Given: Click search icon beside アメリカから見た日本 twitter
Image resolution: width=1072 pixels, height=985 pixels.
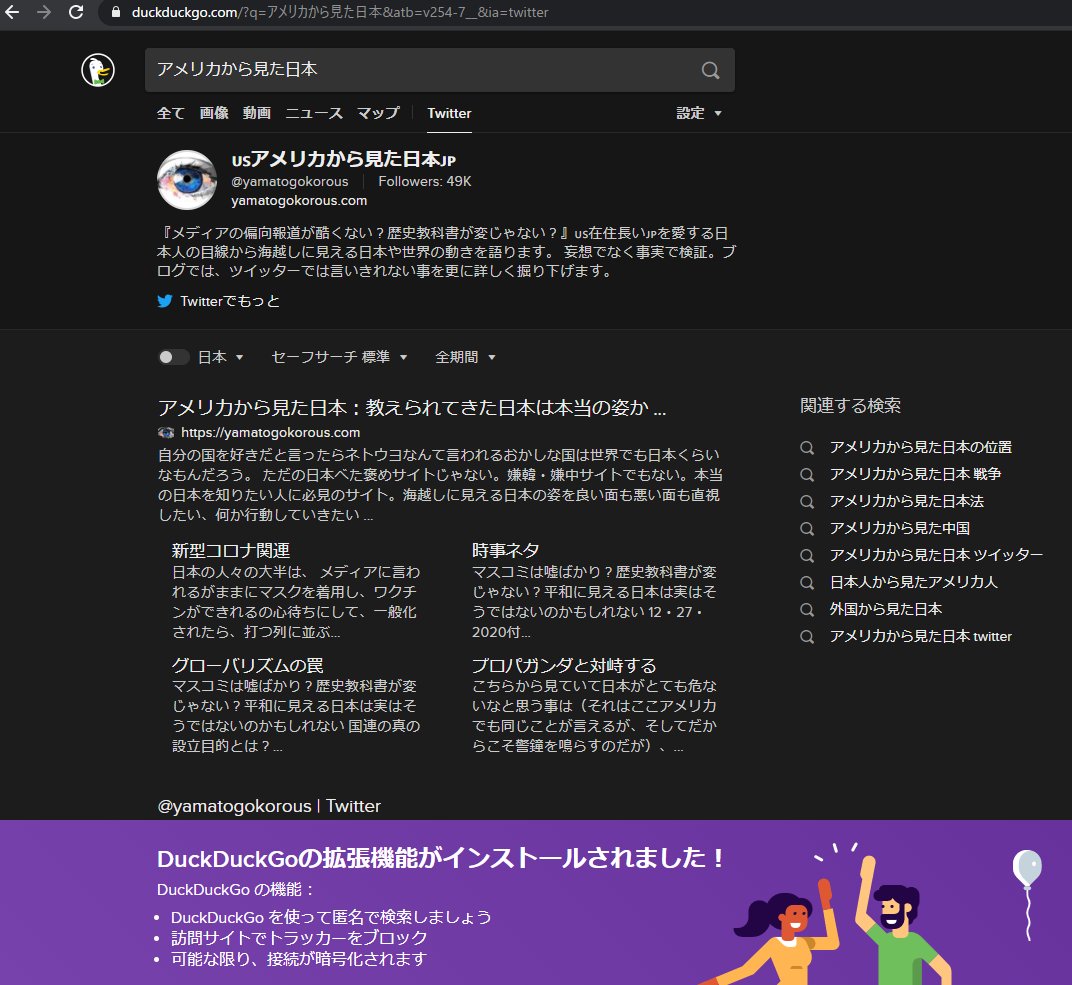Looking at the screenshot, I should point(807,637).
